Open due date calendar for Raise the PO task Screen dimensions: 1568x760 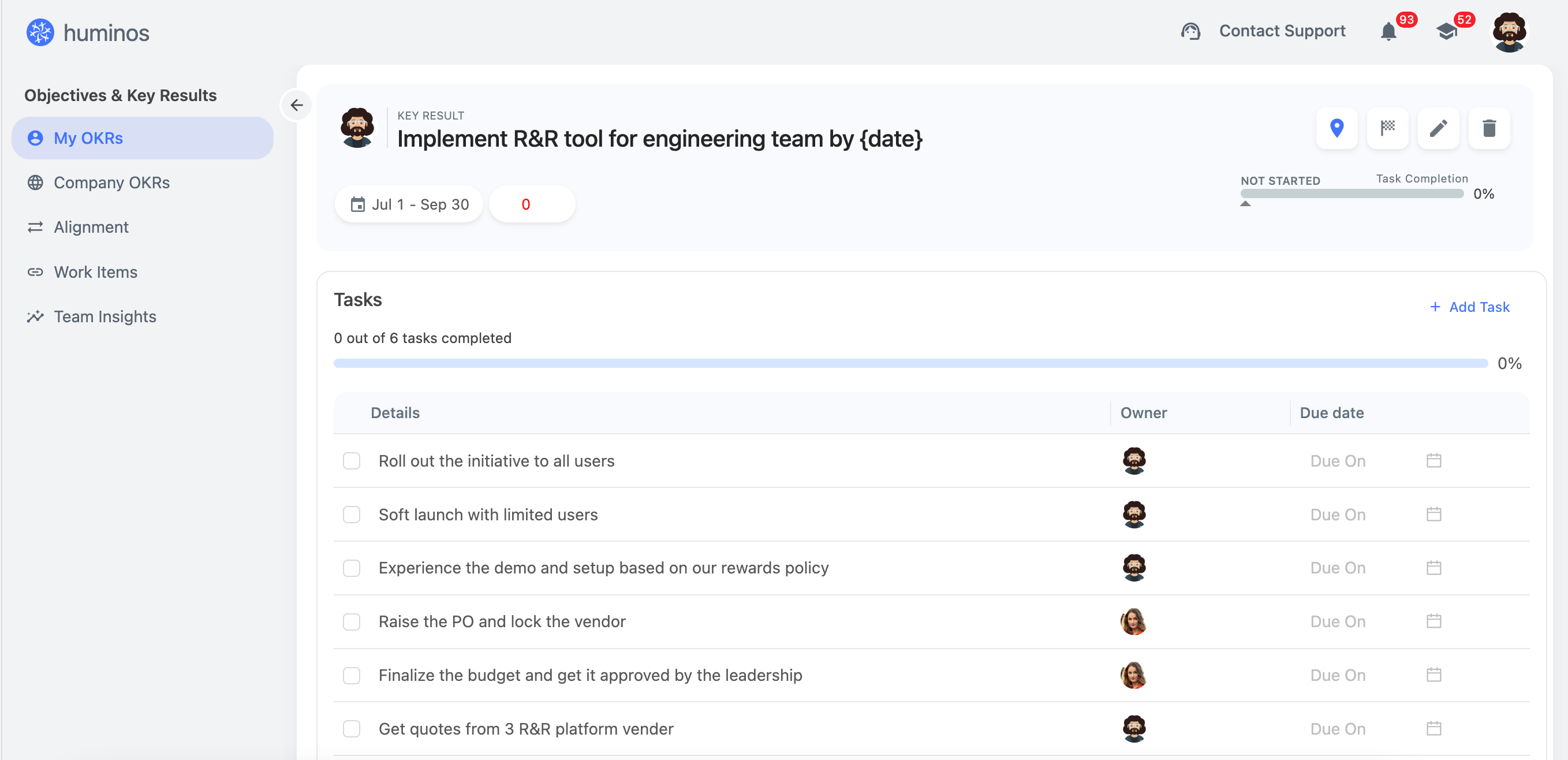(1434, 621)
